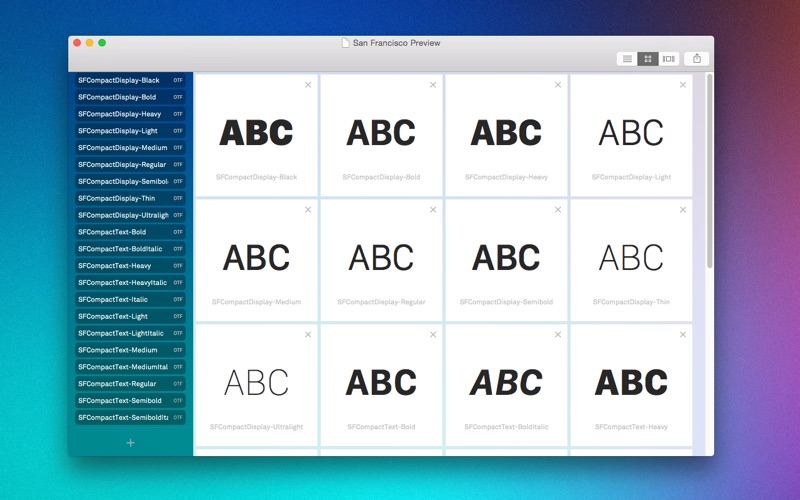Close the SFCompactDisplay-Ultralight preview card
The width and height of the screenshot is (800, 500).
click(x=308, y=335)
